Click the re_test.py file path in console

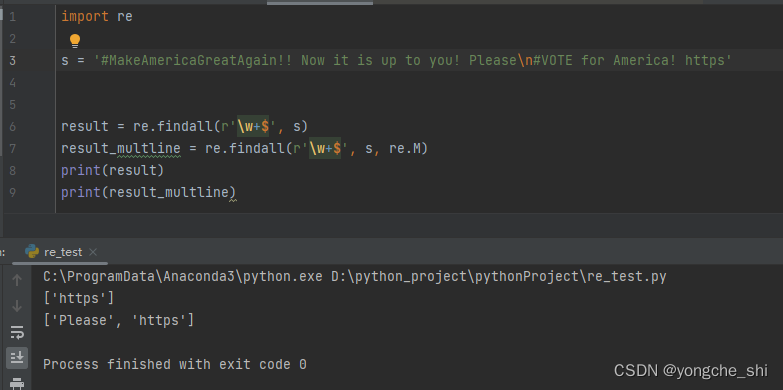point(499,277)
